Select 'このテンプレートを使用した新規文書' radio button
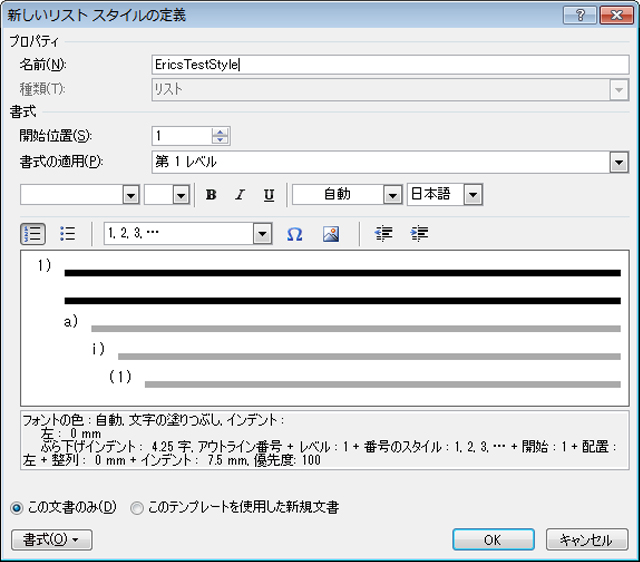The height and width of the screenshot is (562, 640). (137, 508)
